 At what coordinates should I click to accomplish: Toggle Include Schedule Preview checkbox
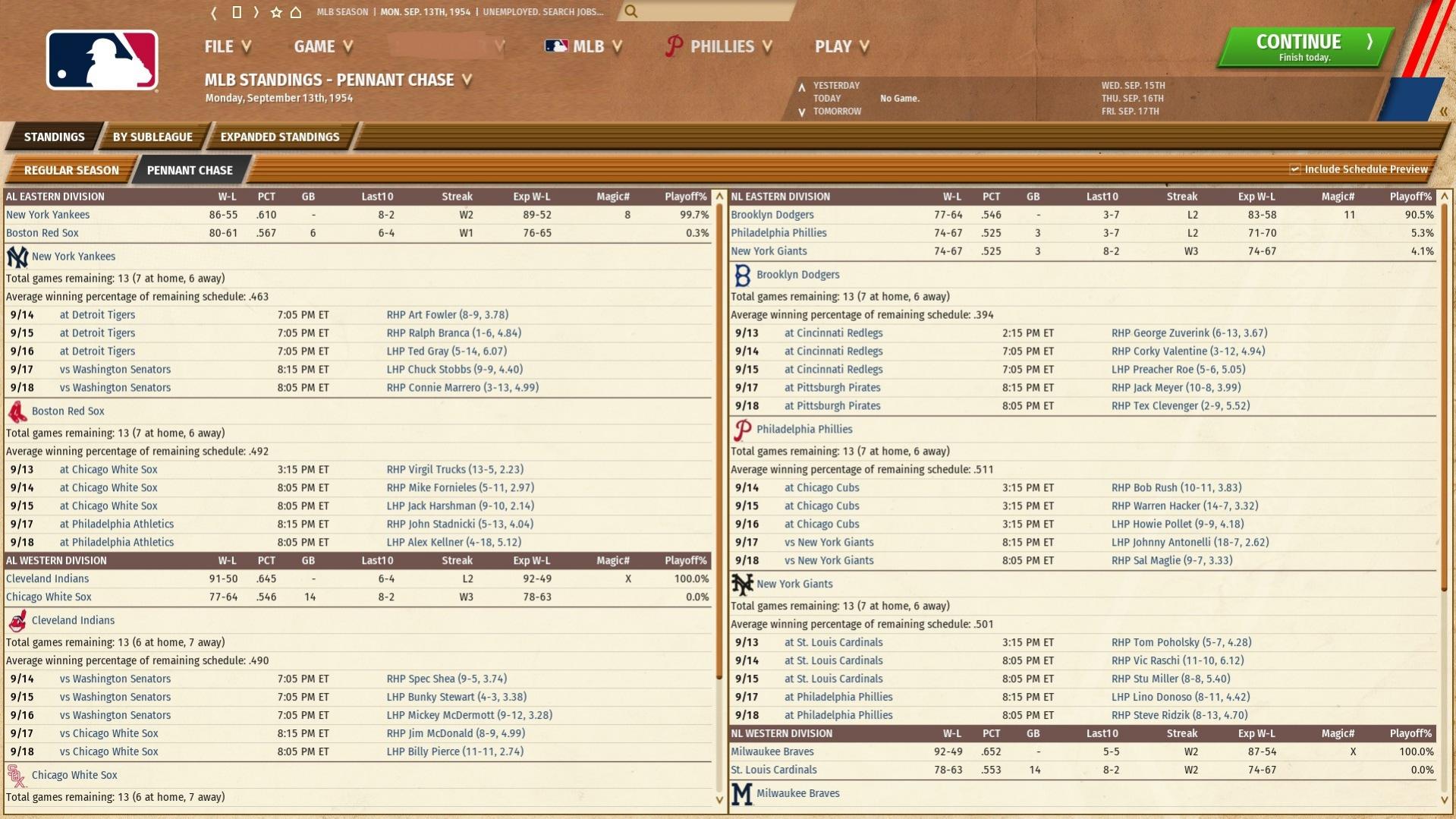tap(1295, 169)
